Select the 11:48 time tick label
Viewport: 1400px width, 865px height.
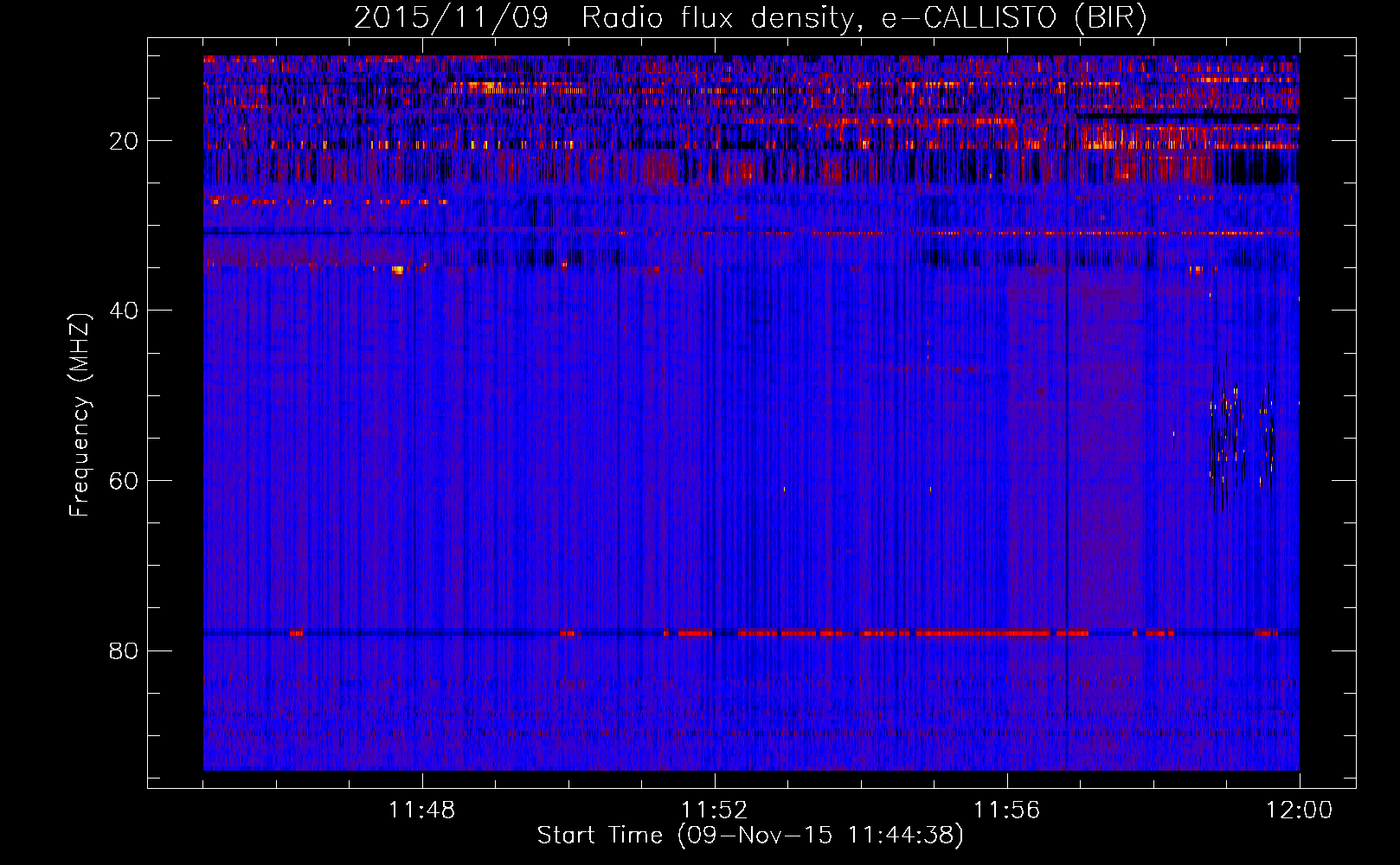click(422, 811)
